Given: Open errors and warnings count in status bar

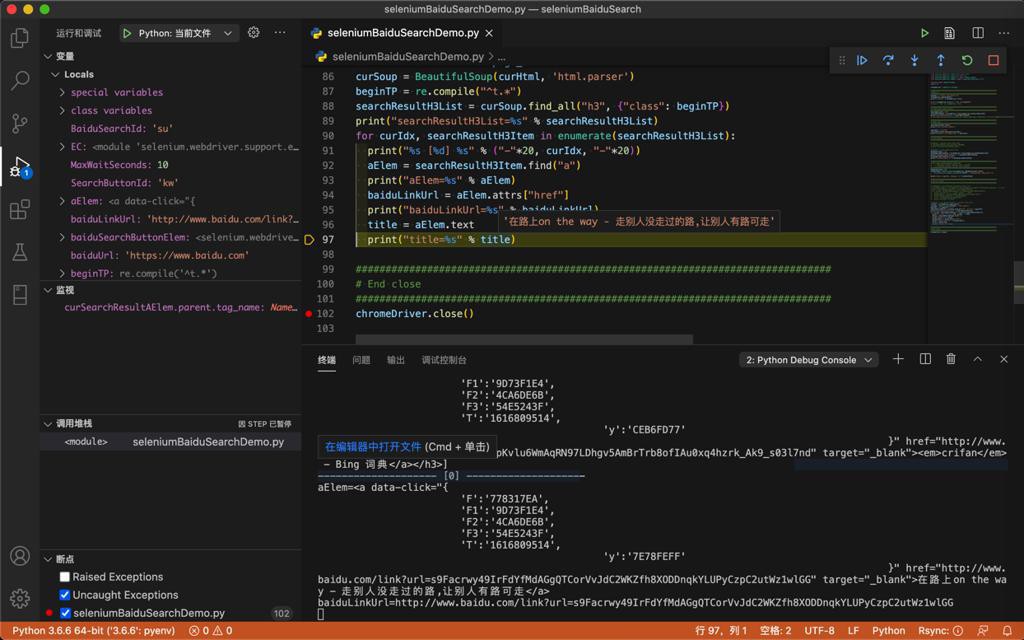Looking at the screenshot, I should click(210, 631).
